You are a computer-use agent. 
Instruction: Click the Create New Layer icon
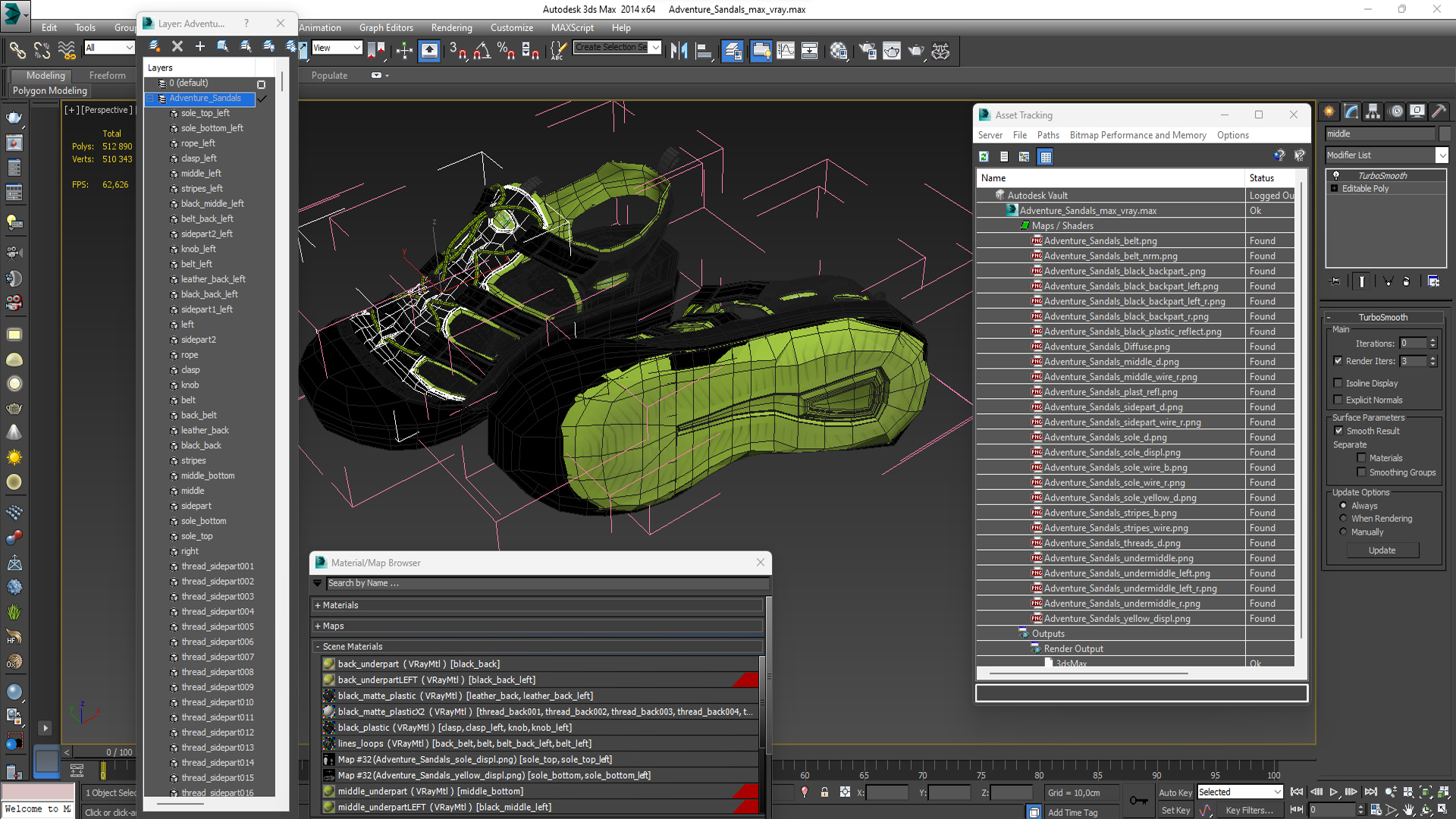[155, 46]
